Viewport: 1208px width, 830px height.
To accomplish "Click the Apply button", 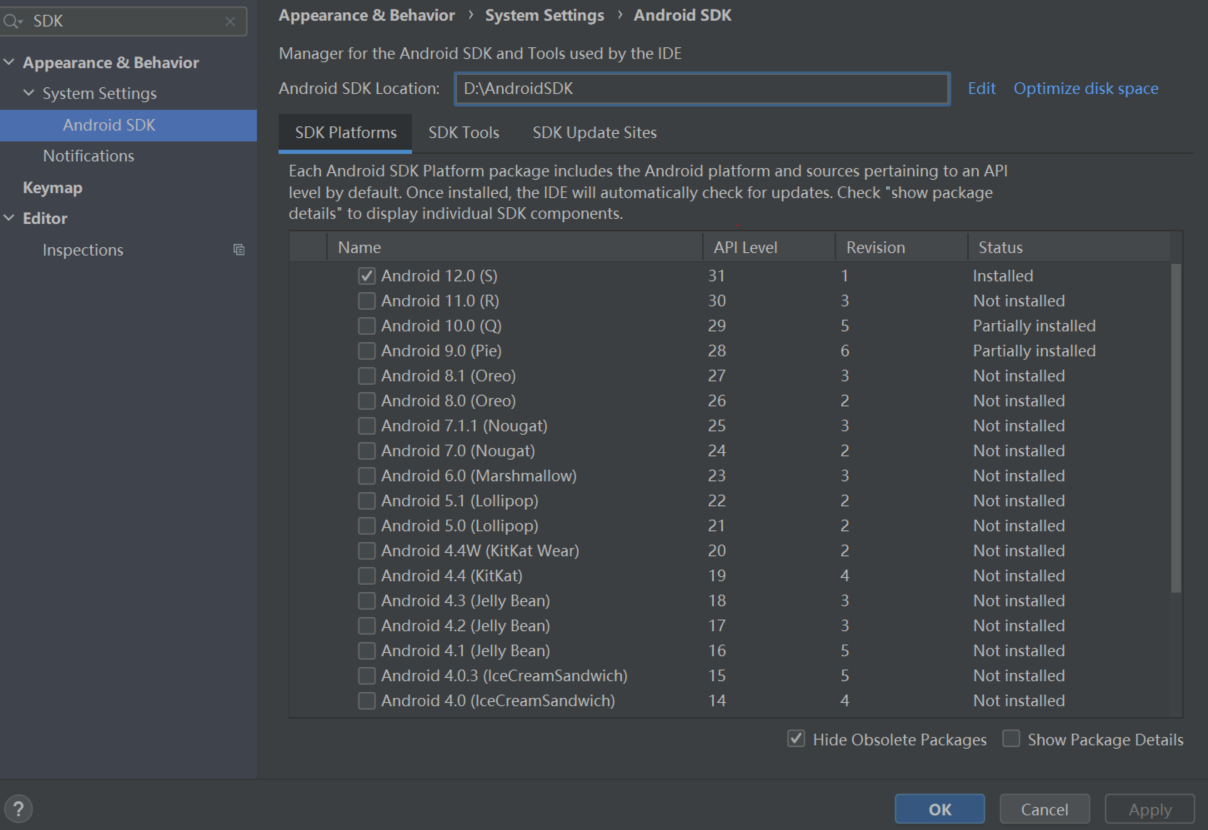I will (1150, 809).
